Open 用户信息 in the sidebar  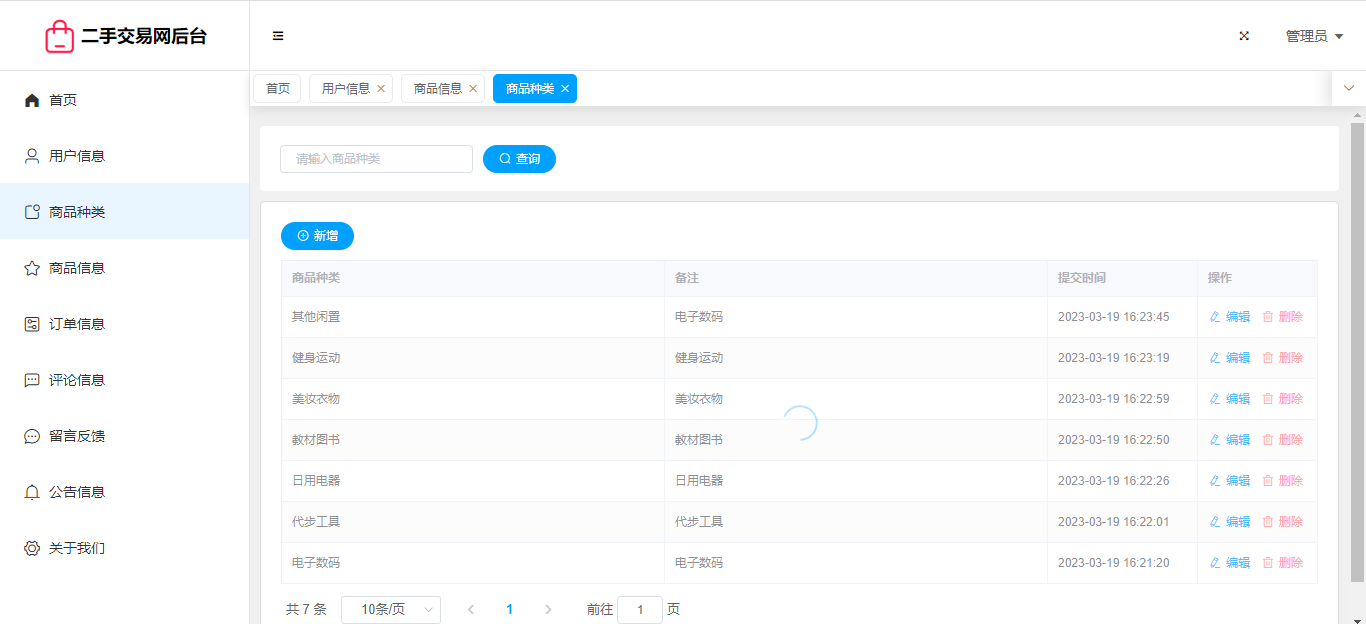pyautogui.click(x=124, y=156)
